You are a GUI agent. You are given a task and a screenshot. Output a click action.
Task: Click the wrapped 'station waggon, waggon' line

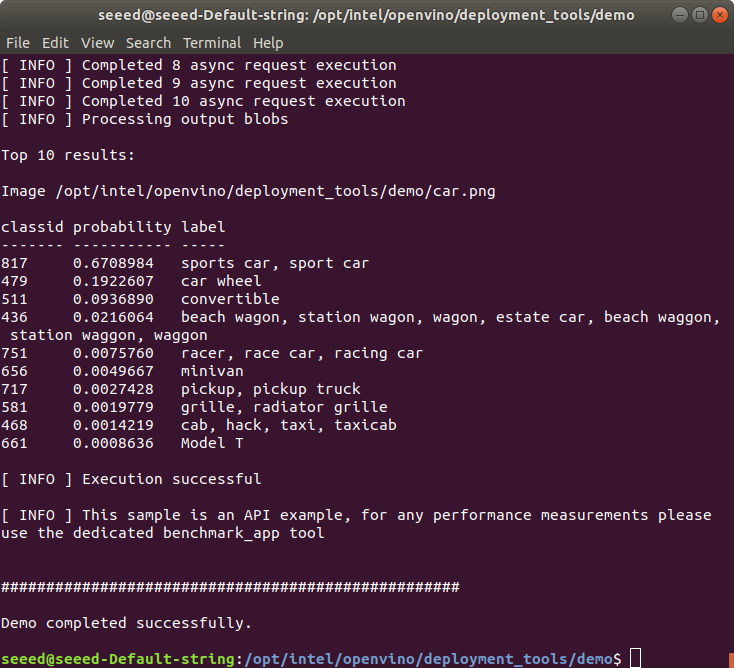pyautogui.click(x=109, y=335)
